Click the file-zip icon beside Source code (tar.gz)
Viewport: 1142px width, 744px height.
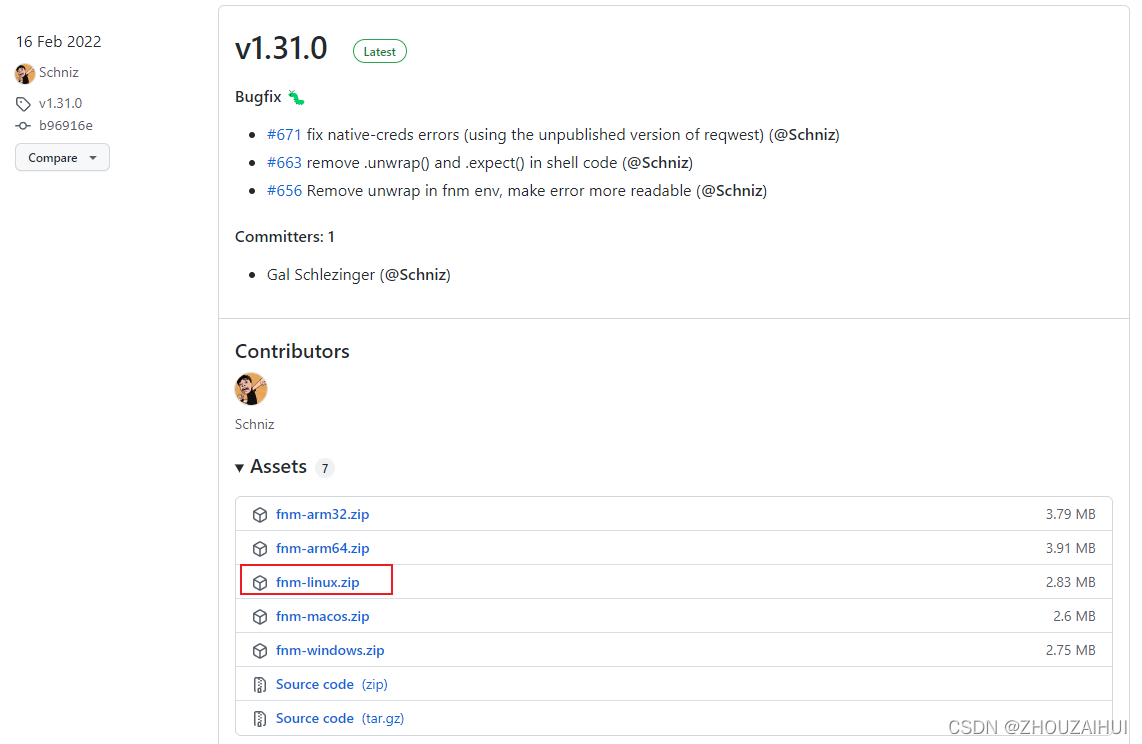point(260,719)
